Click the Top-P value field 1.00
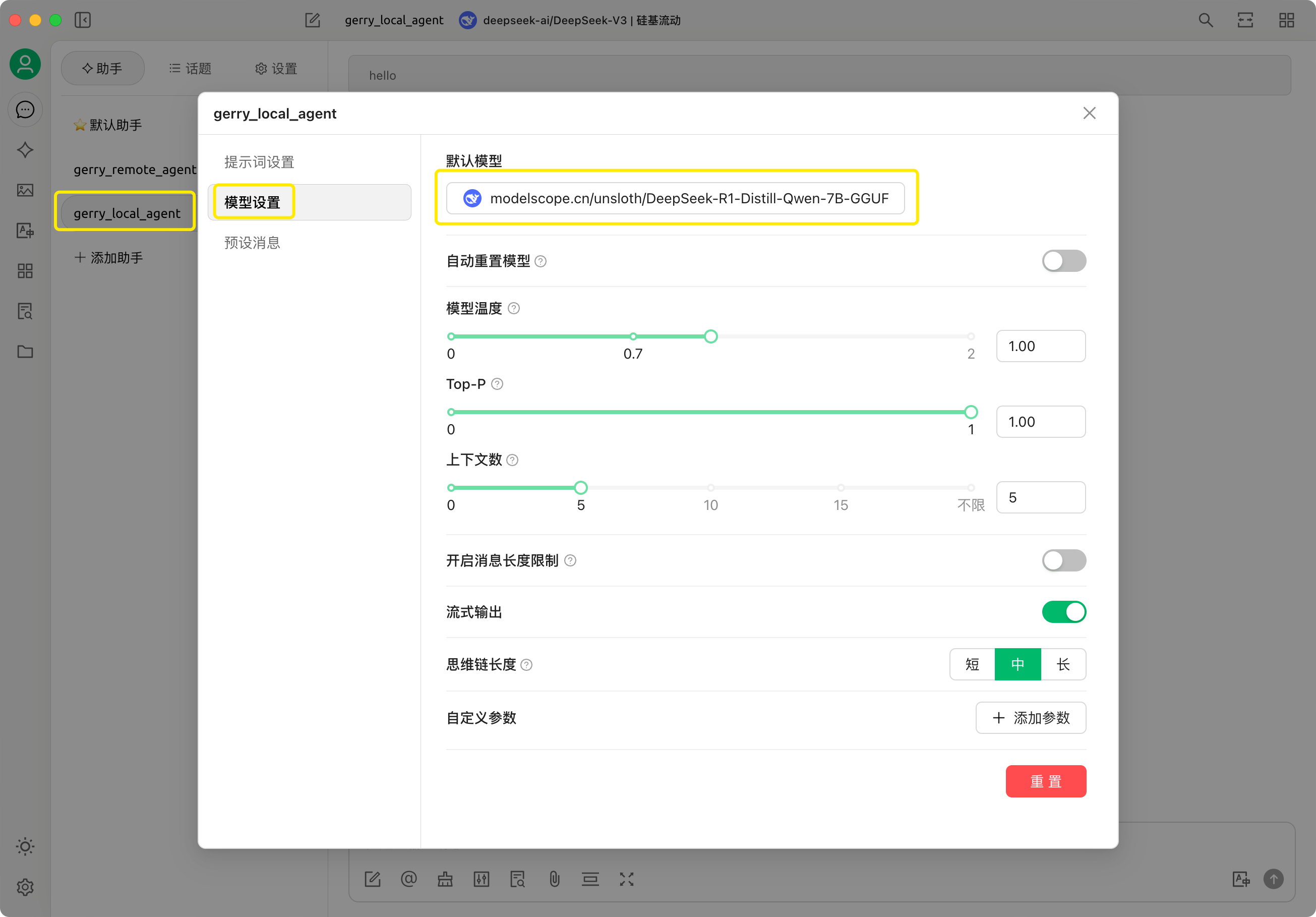The image size is (1316, 917). click(x=1041, y=422)
